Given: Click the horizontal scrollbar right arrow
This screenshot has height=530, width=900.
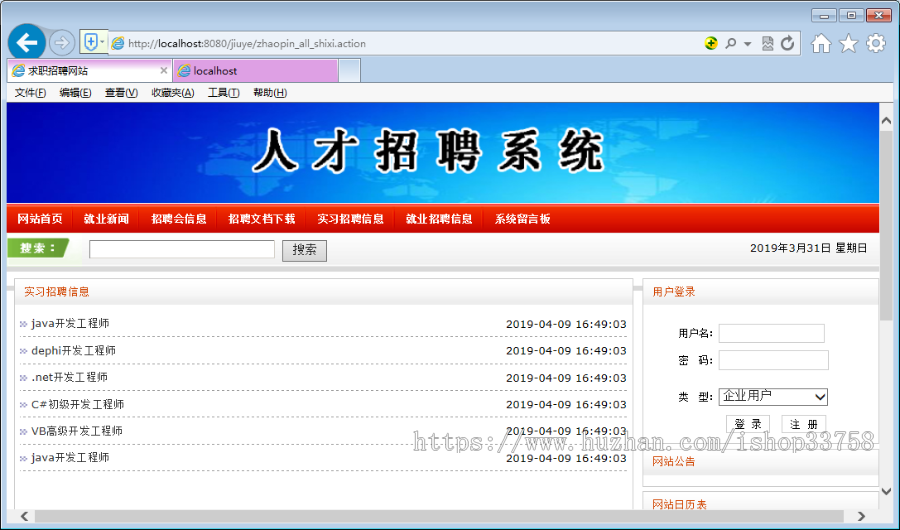Looking at the screenshot, I should point(861,516).
